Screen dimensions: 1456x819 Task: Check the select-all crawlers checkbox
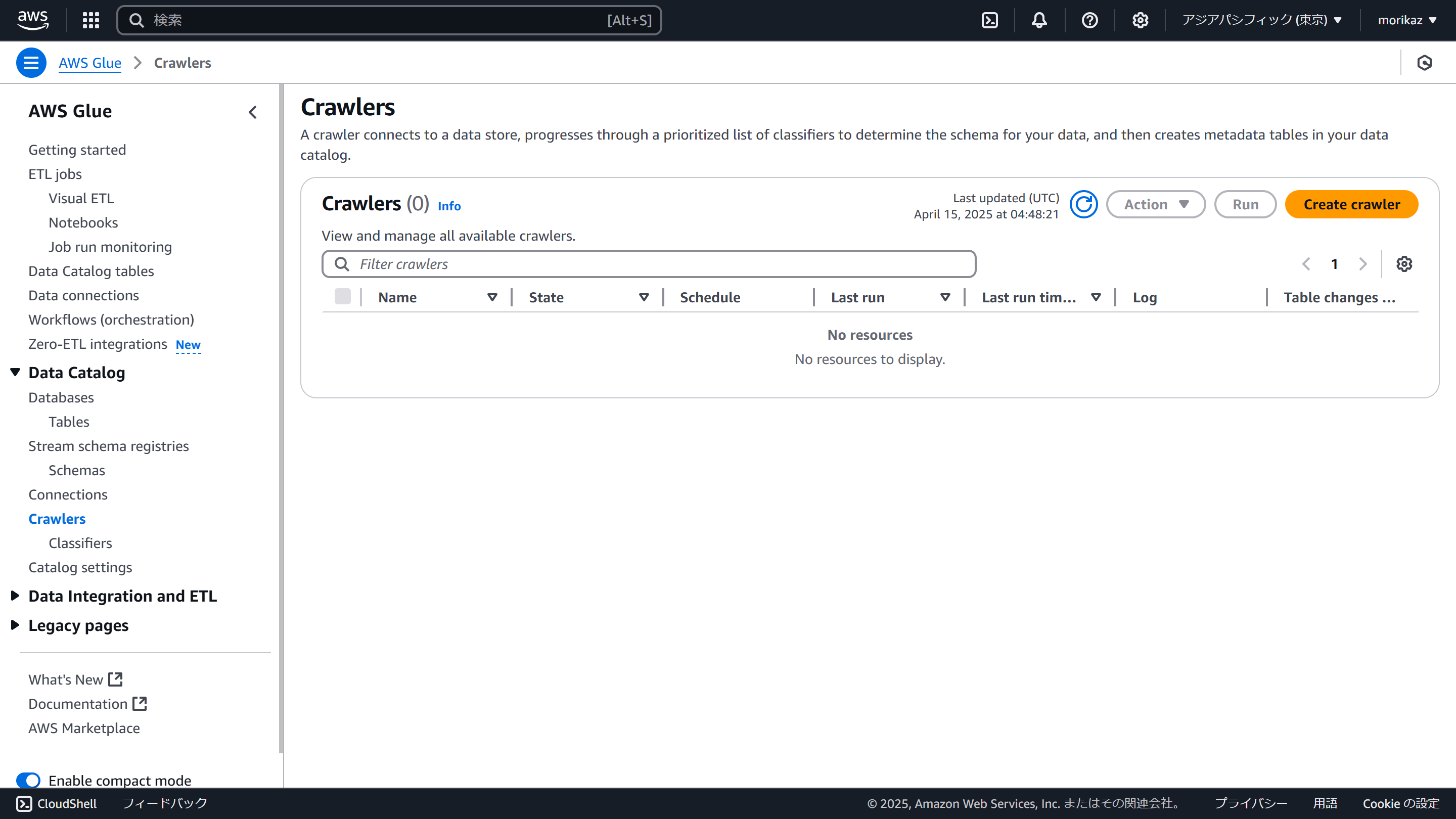343,297
